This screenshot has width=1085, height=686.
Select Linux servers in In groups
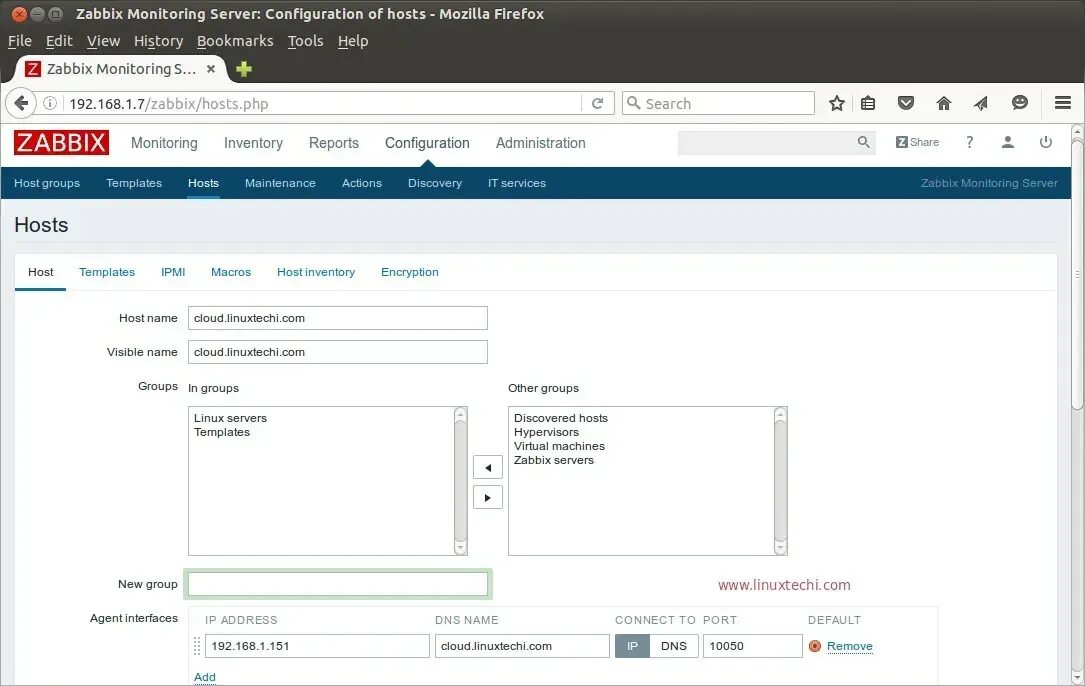tap(230, 418)
